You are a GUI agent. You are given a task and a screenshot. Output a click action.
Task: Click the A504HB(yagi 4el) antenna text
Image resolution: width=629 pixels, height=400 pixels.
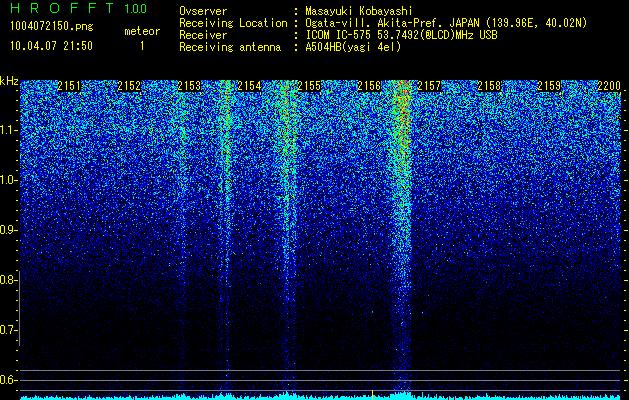[x=353, y=47]
